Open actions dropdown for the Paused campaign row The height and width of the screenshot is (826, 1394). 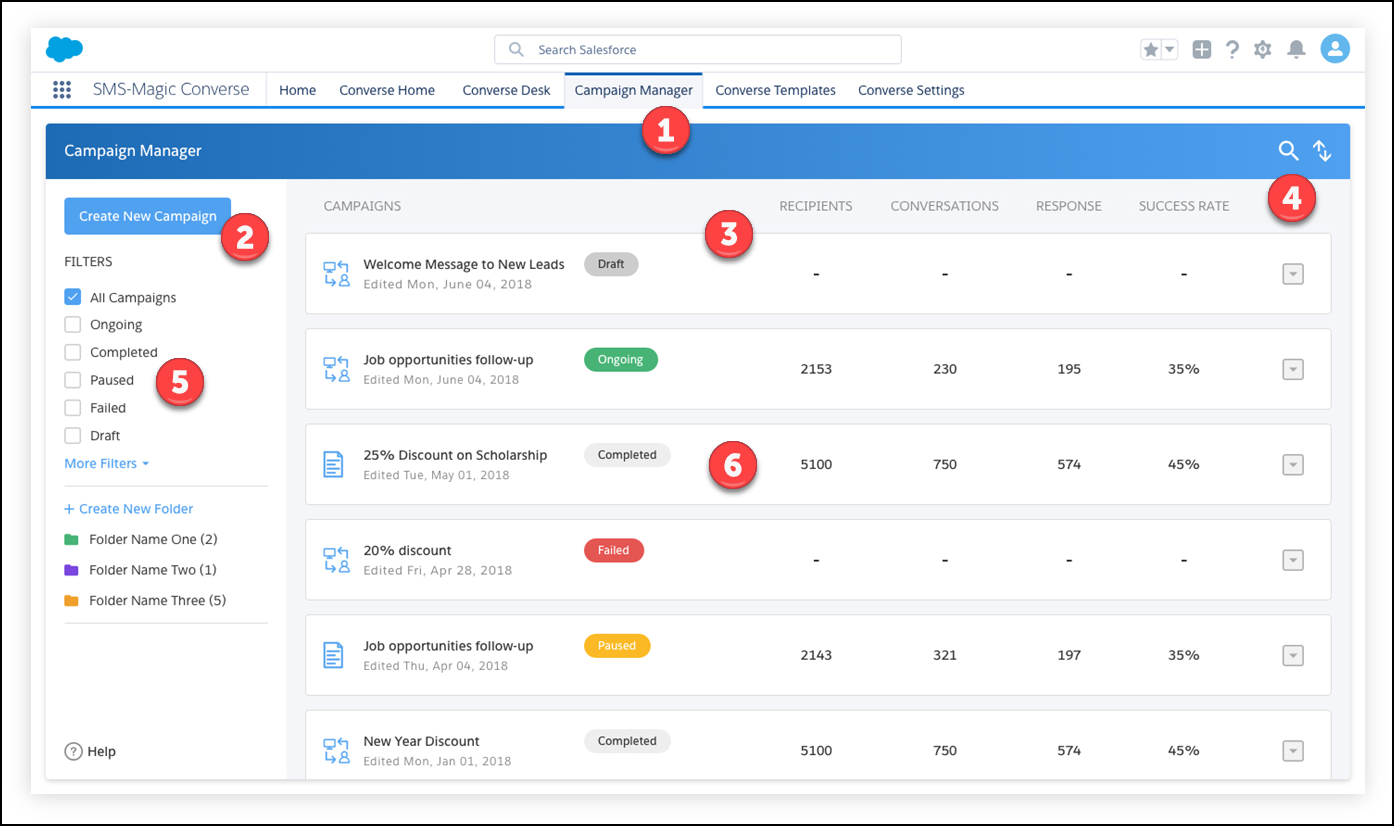[x=1293, y=656]
